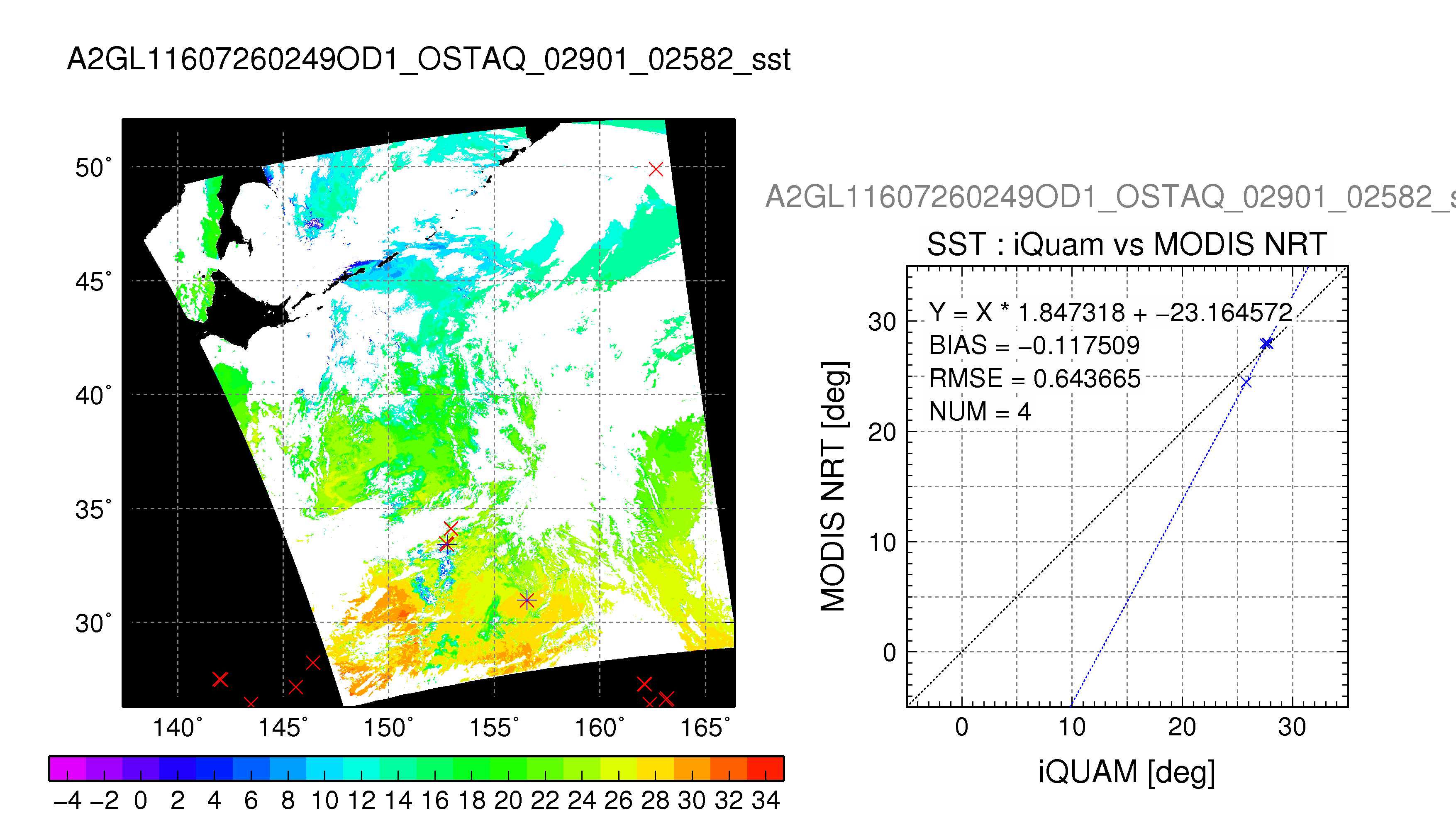Viewport: 1456px width, 830px height.
Task: Click the red X marker near 28°N 146°E
Action: [x=313, y=662]
